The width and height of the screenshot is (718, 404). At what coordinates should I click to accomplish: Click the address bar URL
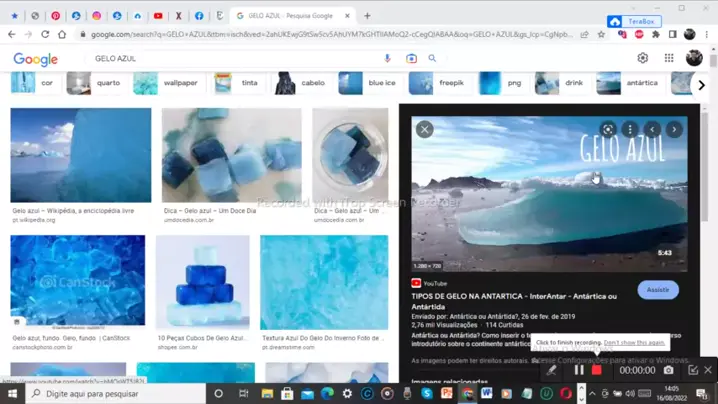(x=331, y=34)
